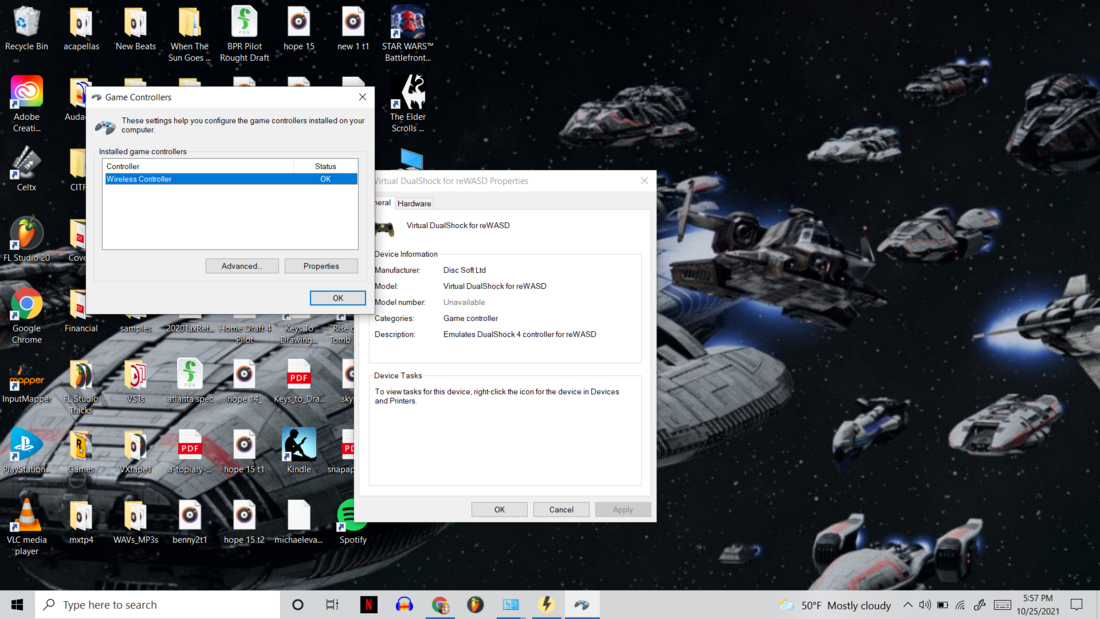Switch to the Hardware tab in Properties

(414, 204)
